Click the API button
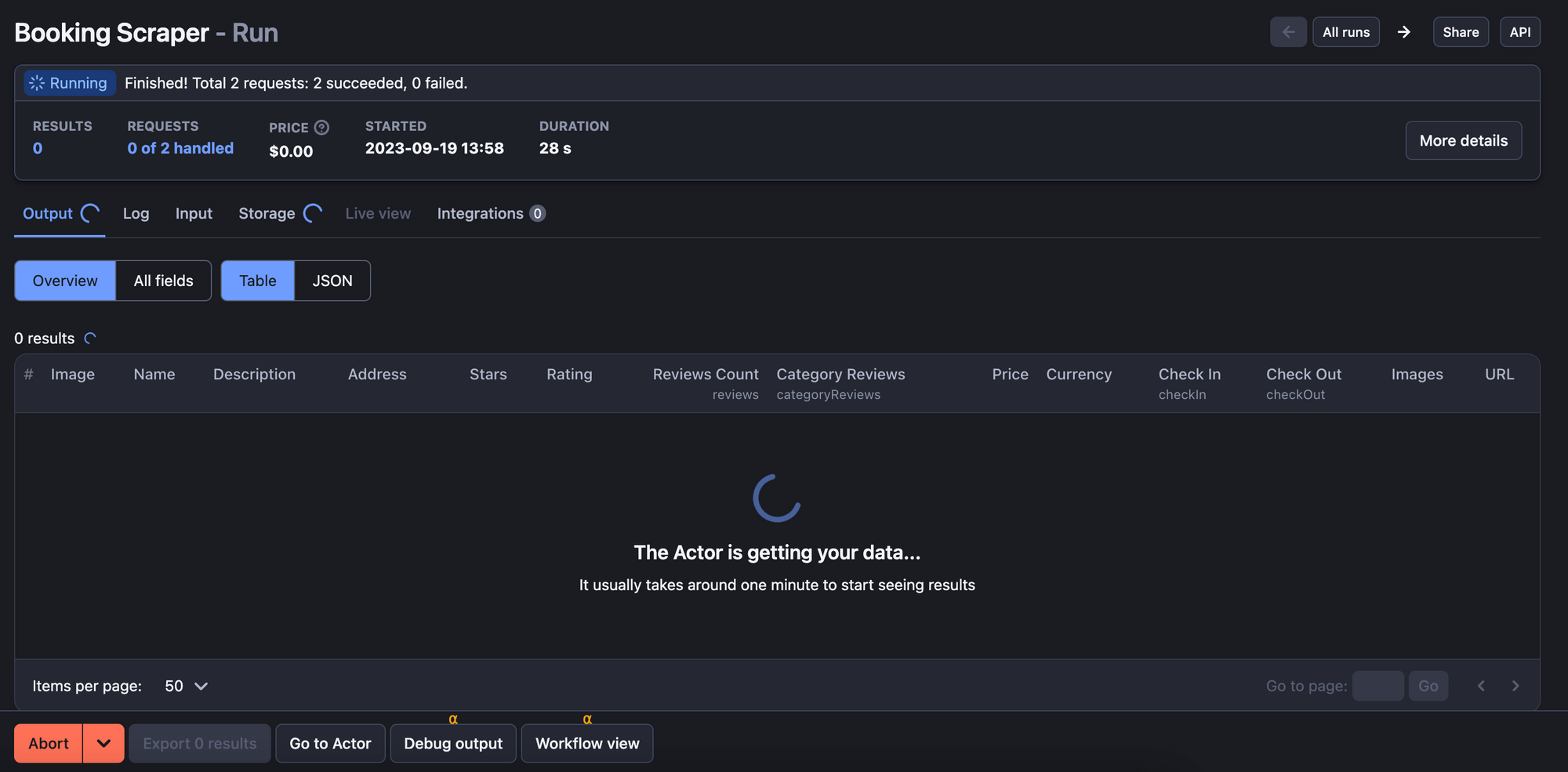This screenshot has width=1568, height=772. [1520, 32]
